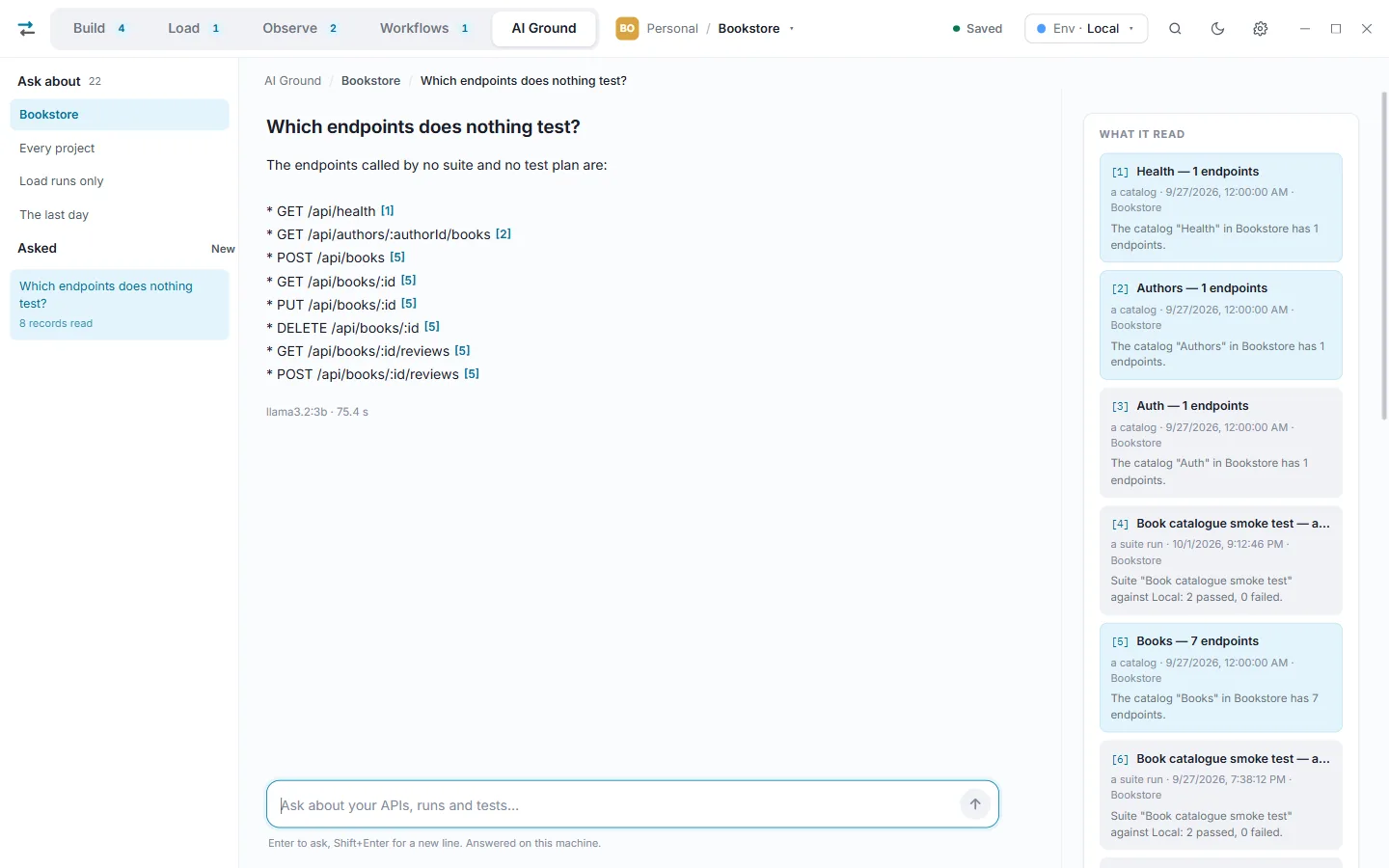Click Personal in the project path
This screenshot has width=1389, height=868.
pos(672,29)
